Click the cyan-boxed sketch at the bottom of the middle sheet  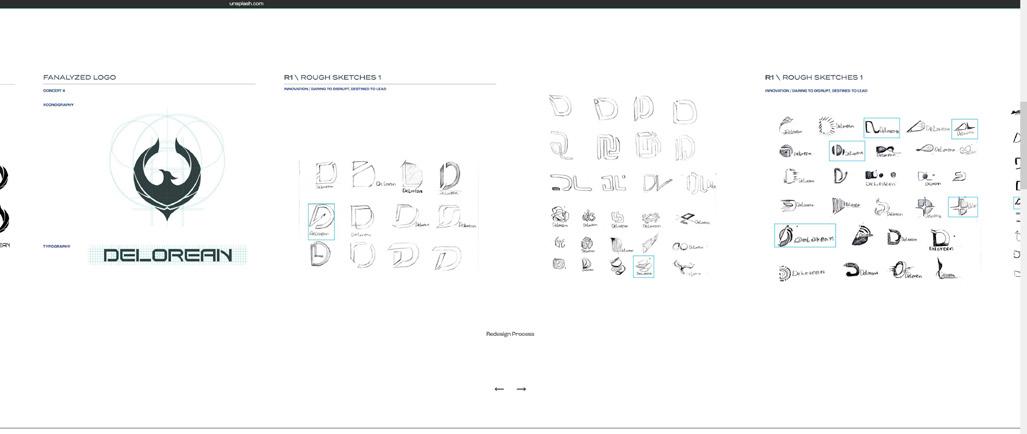click(643, 266)
